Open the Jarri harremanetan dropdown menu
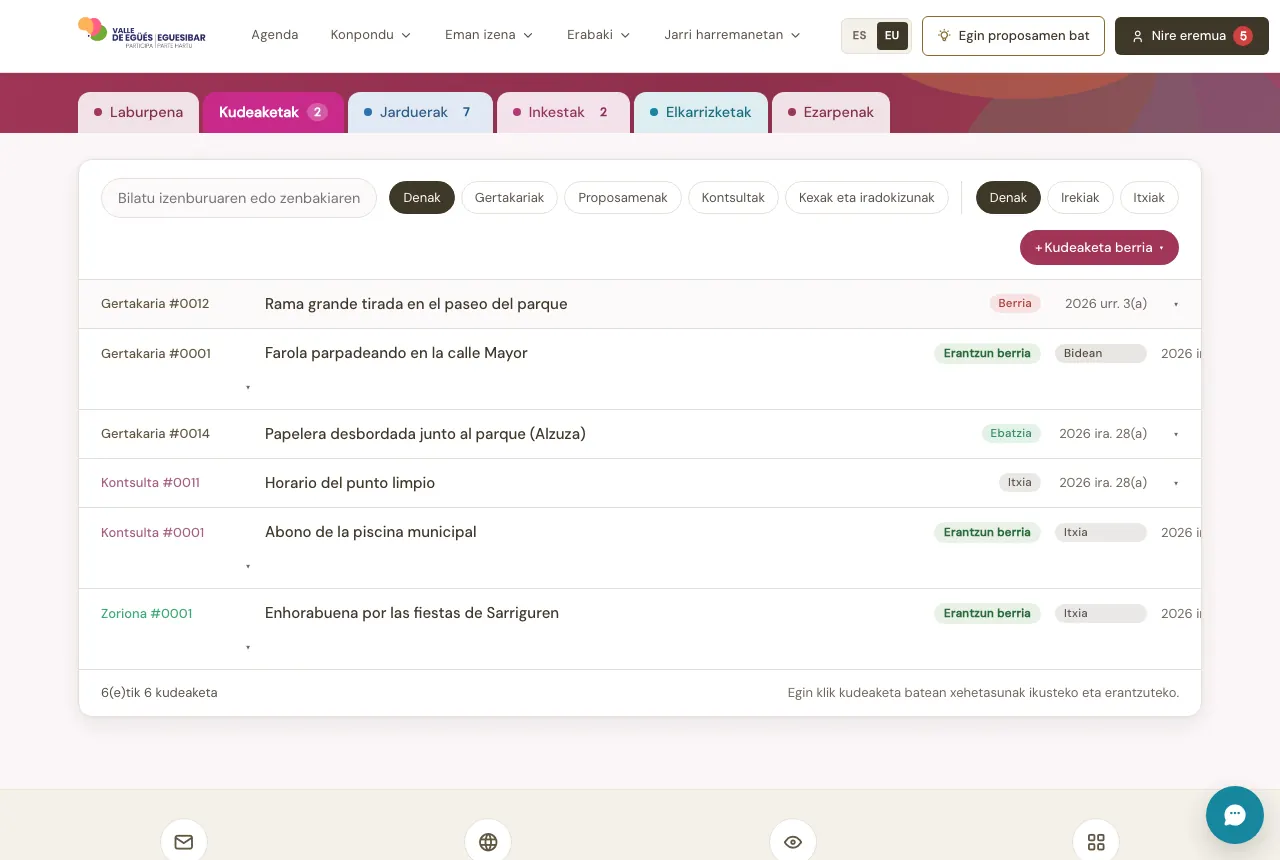The height and width of the screenshot is (860, 1280). (733, 35)
